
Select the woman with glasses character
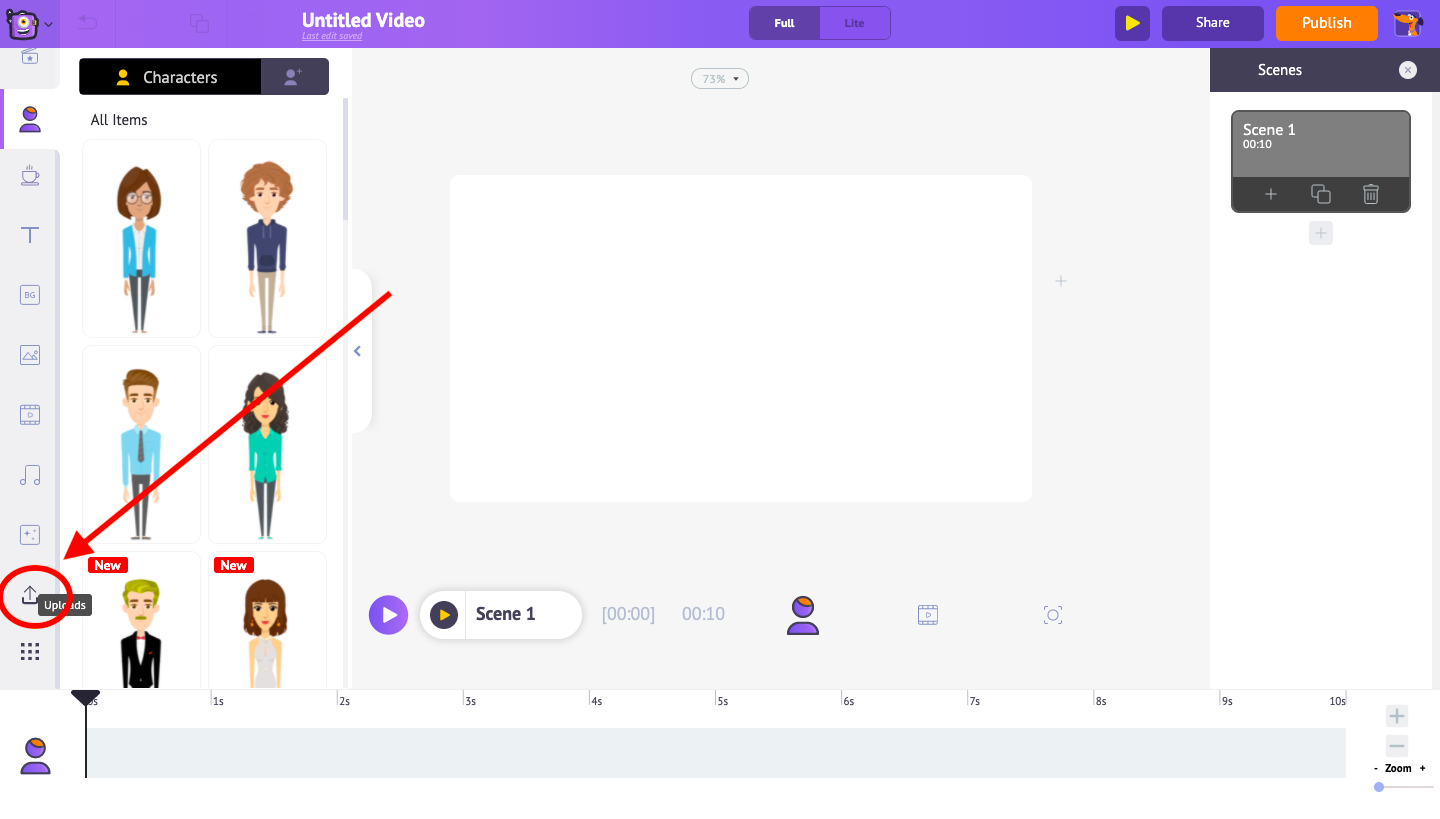point(141,237)
